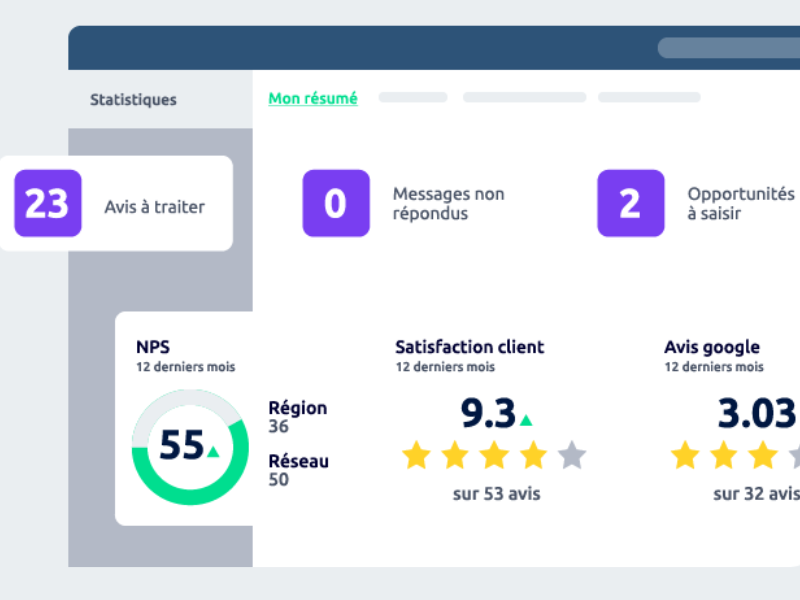Open the Mon résumé tab

312,98
